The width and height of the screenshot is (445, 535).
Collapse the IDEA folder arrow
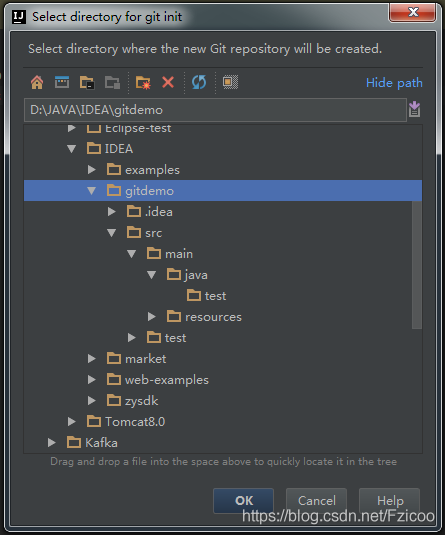71,149
